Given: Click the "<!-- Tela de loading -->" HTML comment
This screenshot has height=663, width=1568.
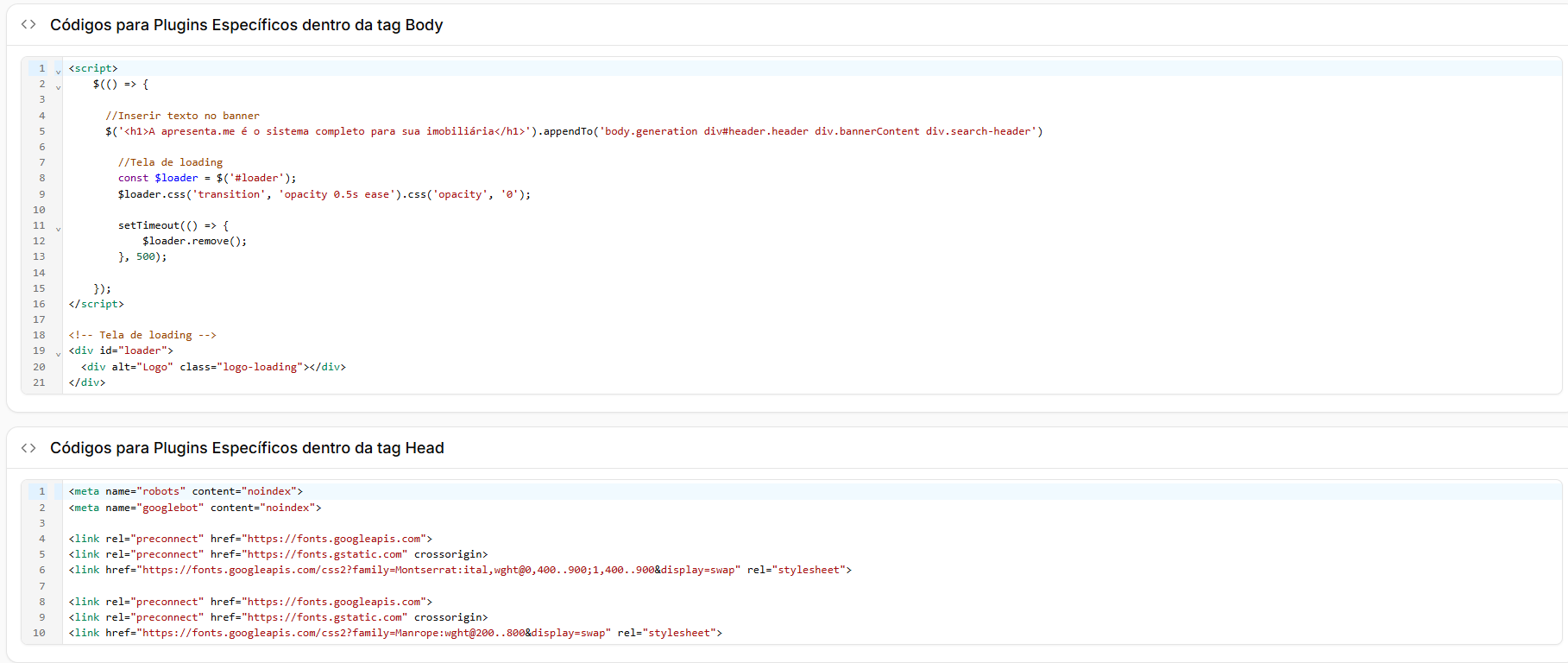Looking at the screenshot, I should pyautogui.click(x=142, y=335).
